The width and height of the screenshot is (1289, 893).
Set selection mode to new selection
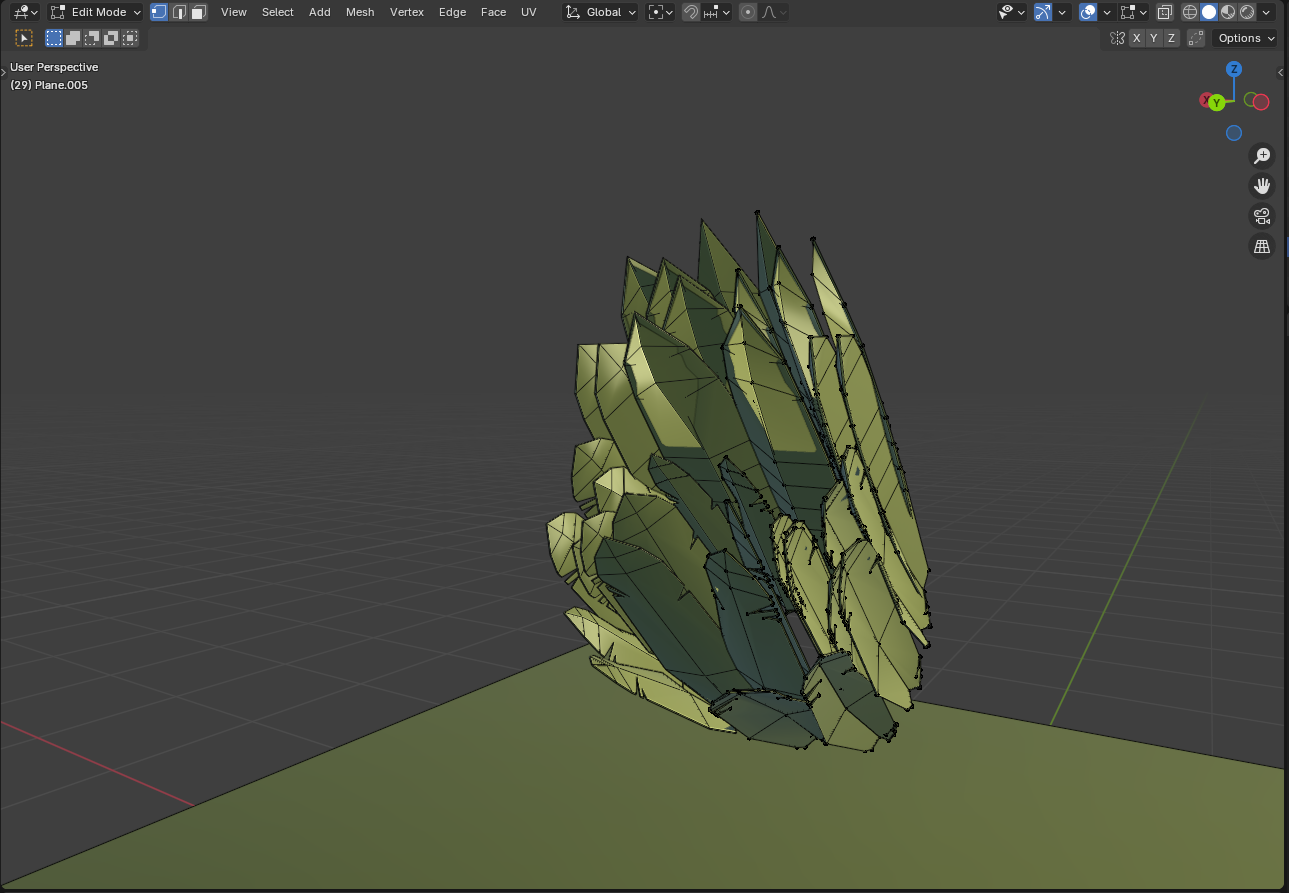coord(54,38)
